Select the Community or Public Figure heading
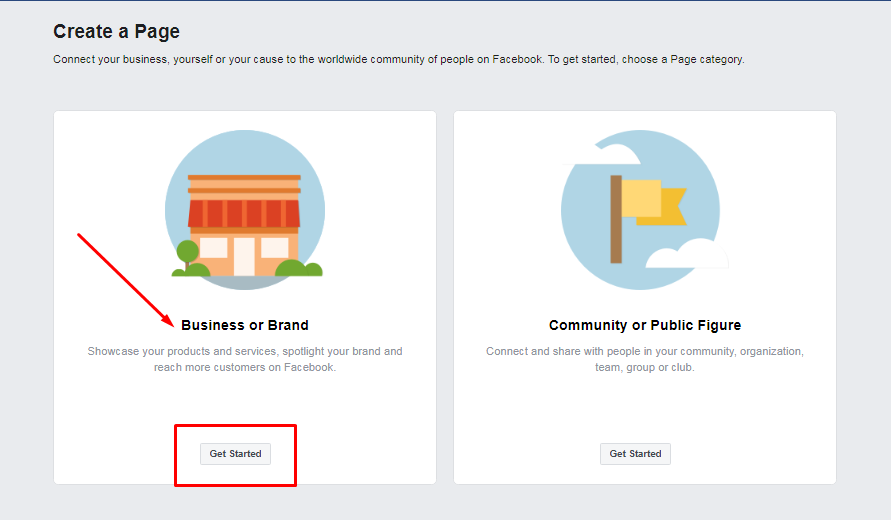891x520 pixels. (645, 325)
